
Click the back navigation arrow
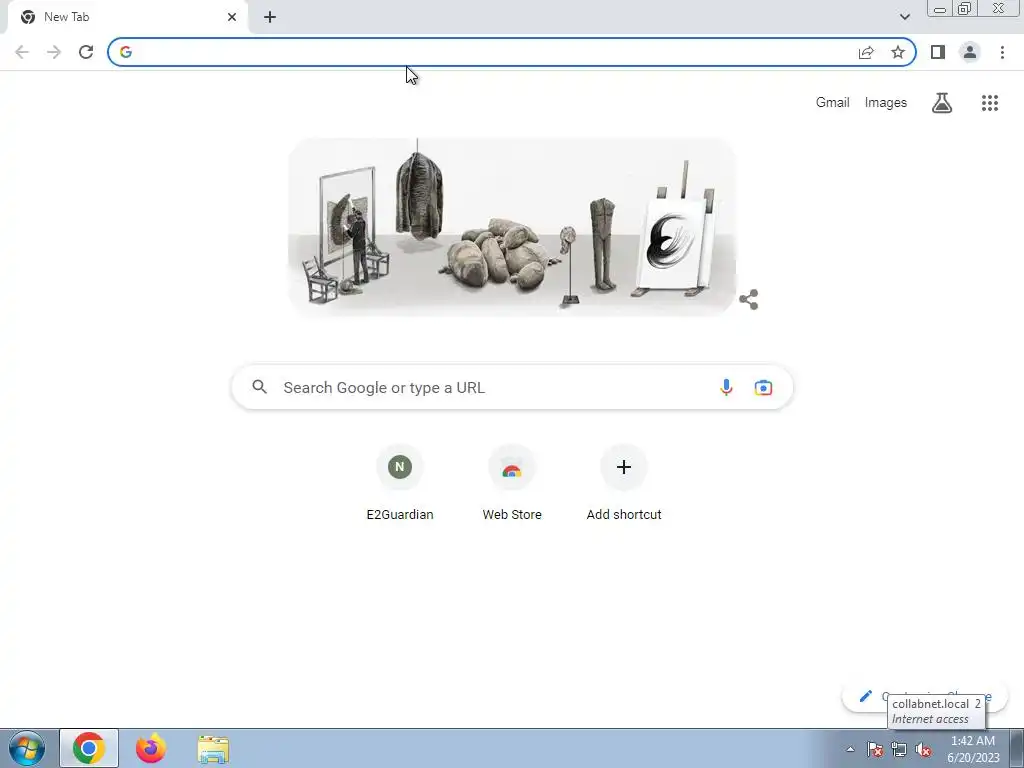tap(22, 52)
